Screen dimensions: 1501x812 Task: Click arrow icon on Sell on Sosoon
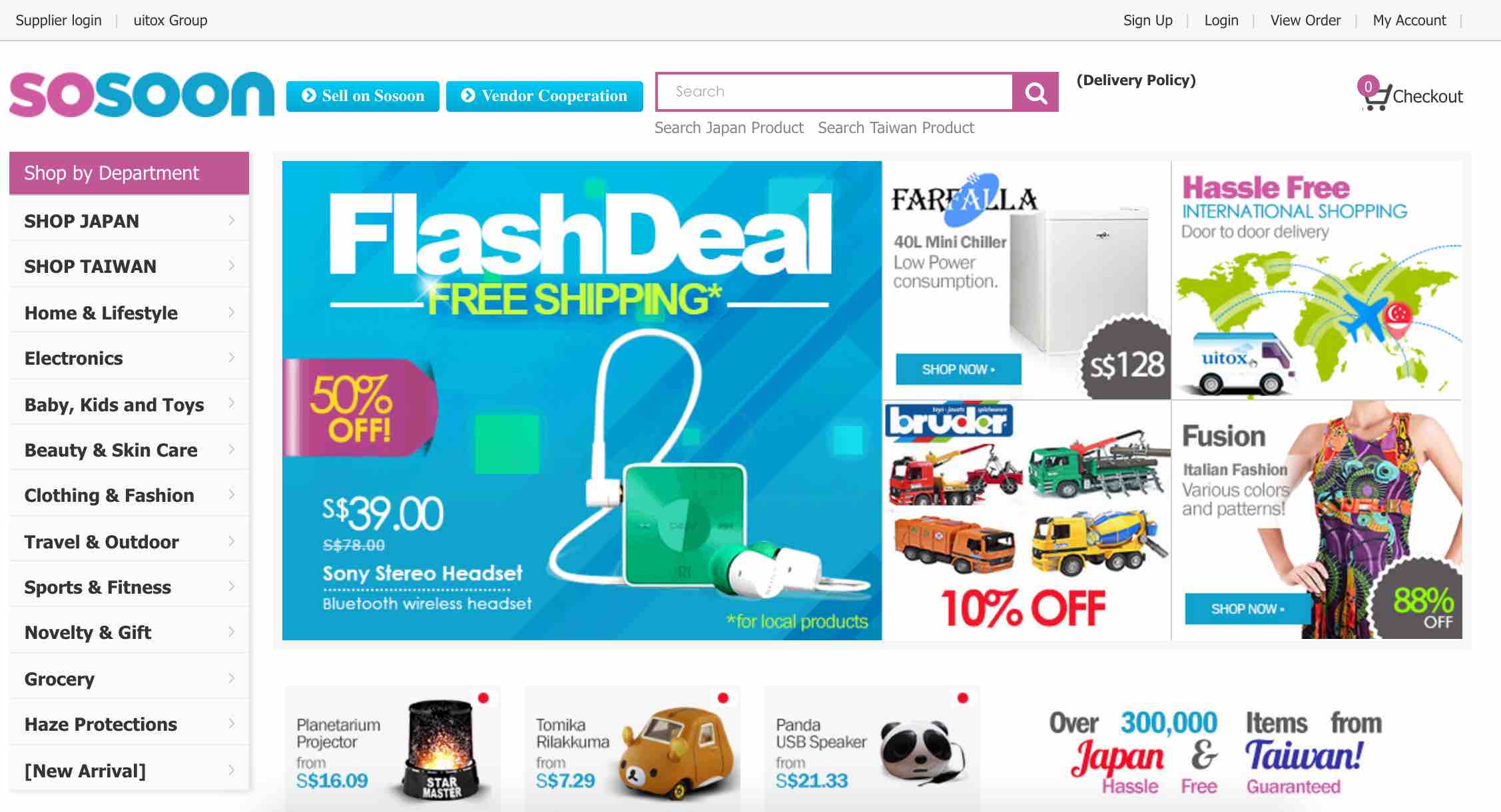(x=308, y=96)
